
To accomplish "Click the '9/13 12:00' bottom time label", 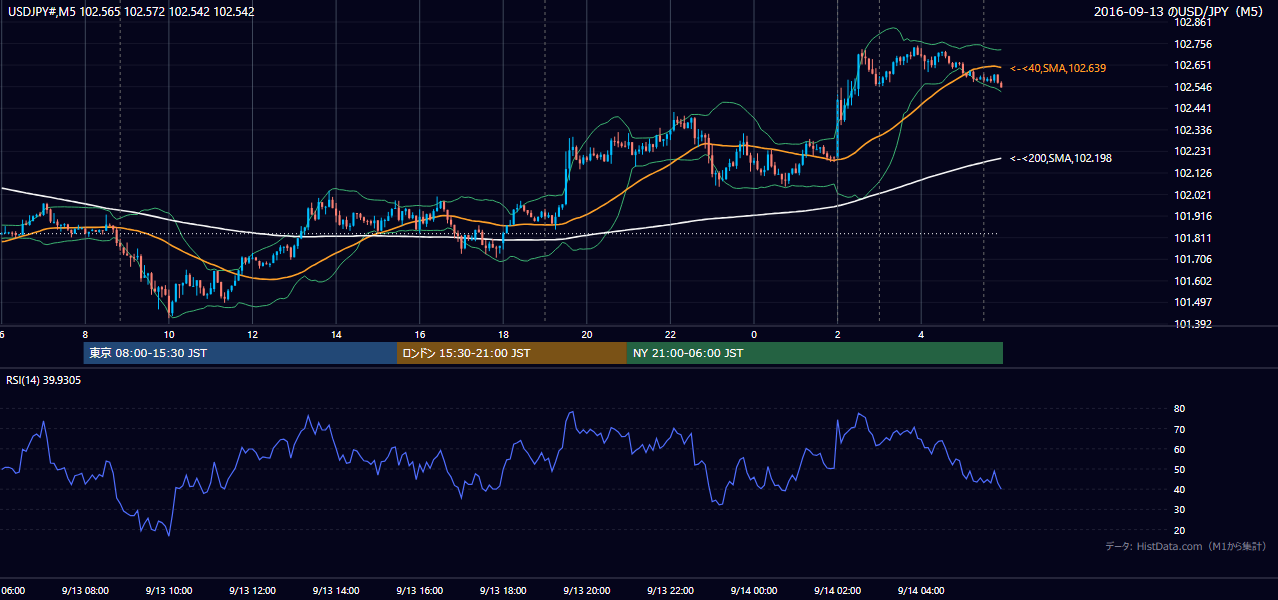I will (252, 590).
